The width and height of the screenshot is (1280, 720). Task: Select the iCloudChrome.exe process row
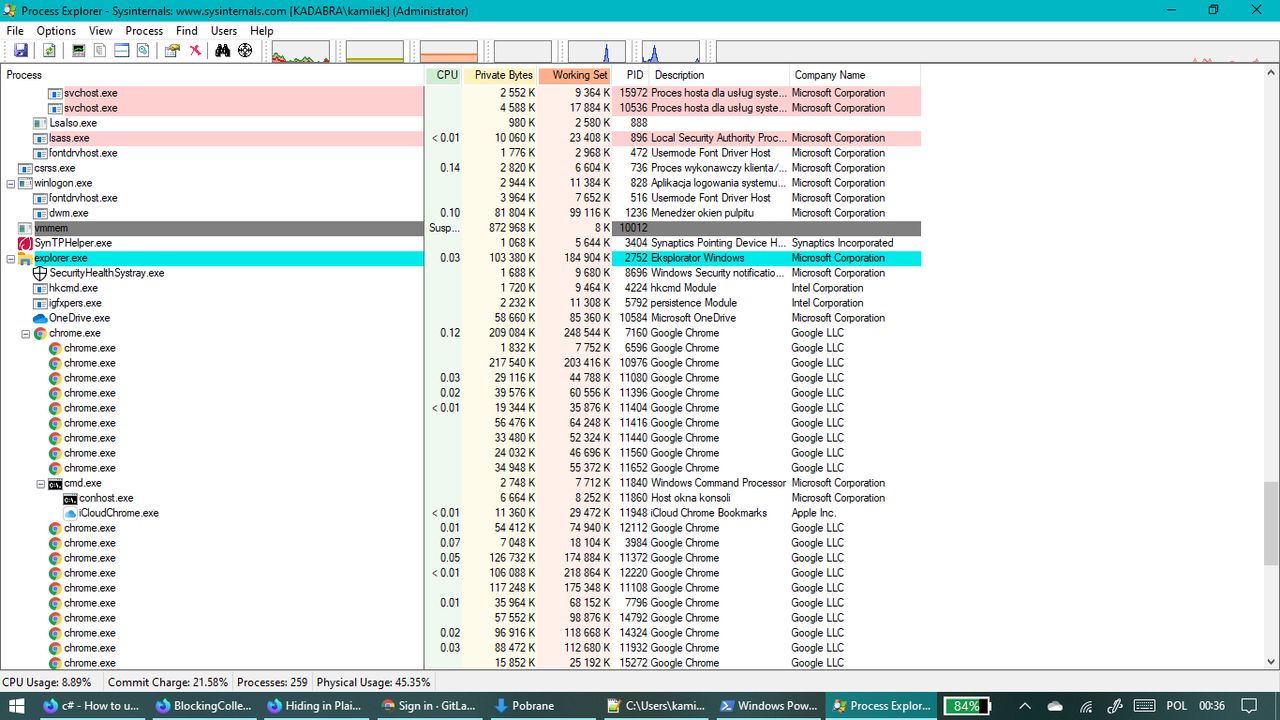(x=118, y=513)
